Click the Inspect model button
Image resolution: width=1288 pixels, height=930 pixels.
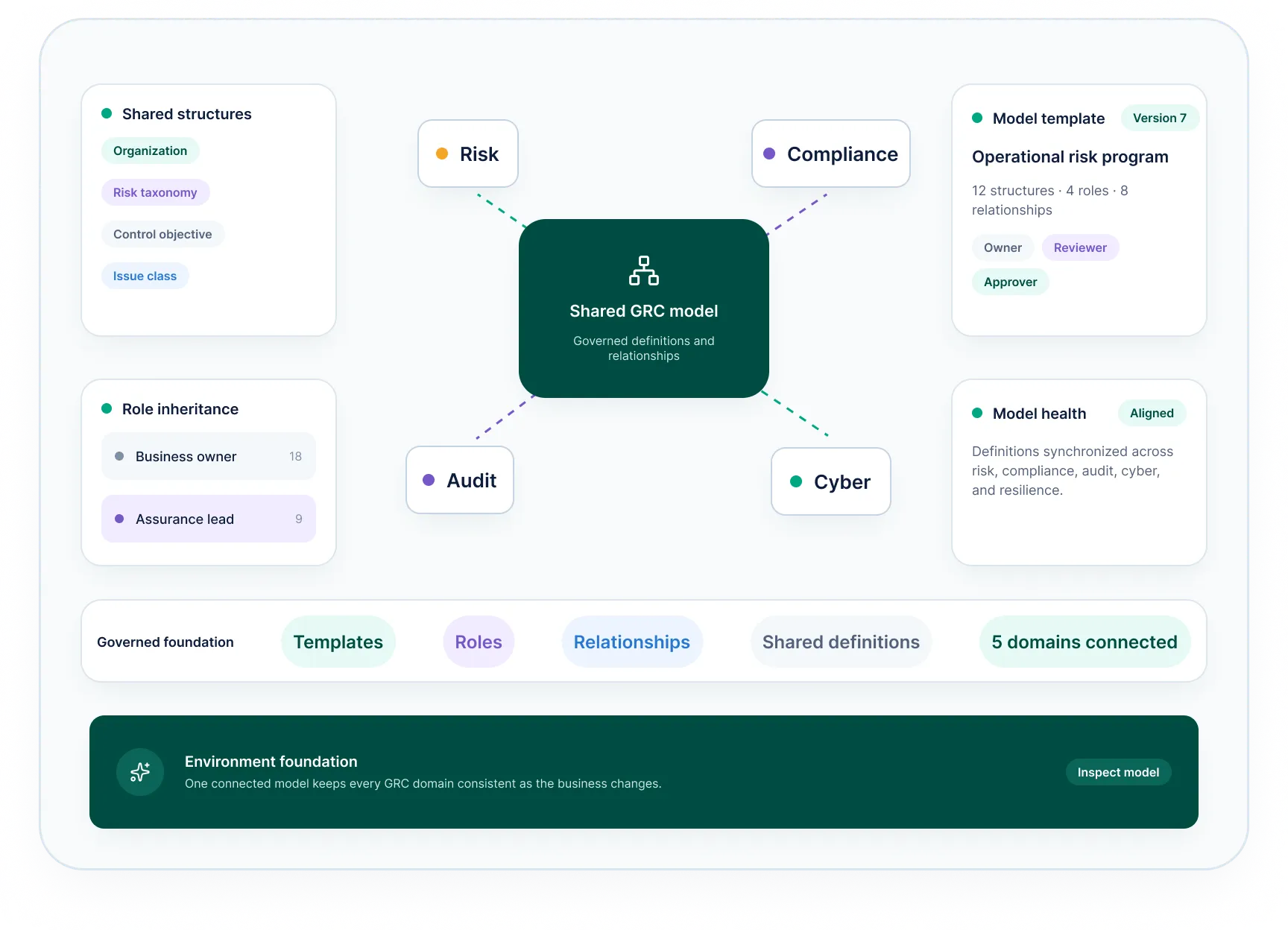click(1118, 772)
